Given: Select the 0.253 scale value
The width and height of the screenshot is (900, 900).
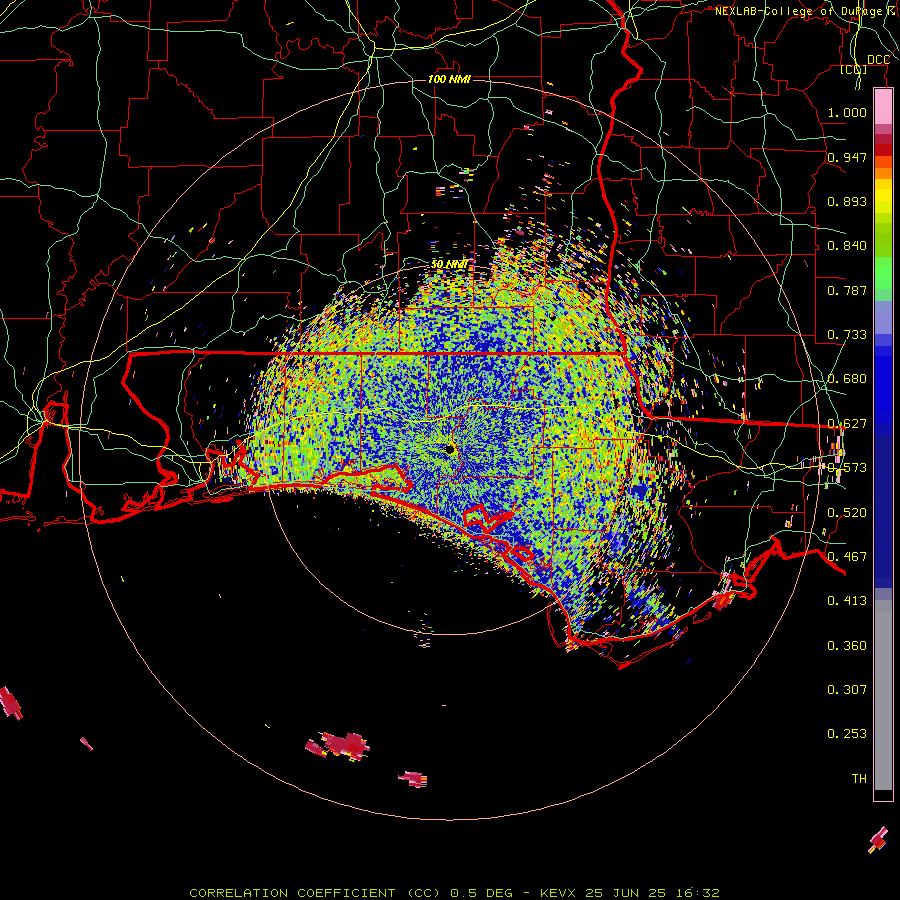Looking at the screenshot, I should [x=847, y=734].
